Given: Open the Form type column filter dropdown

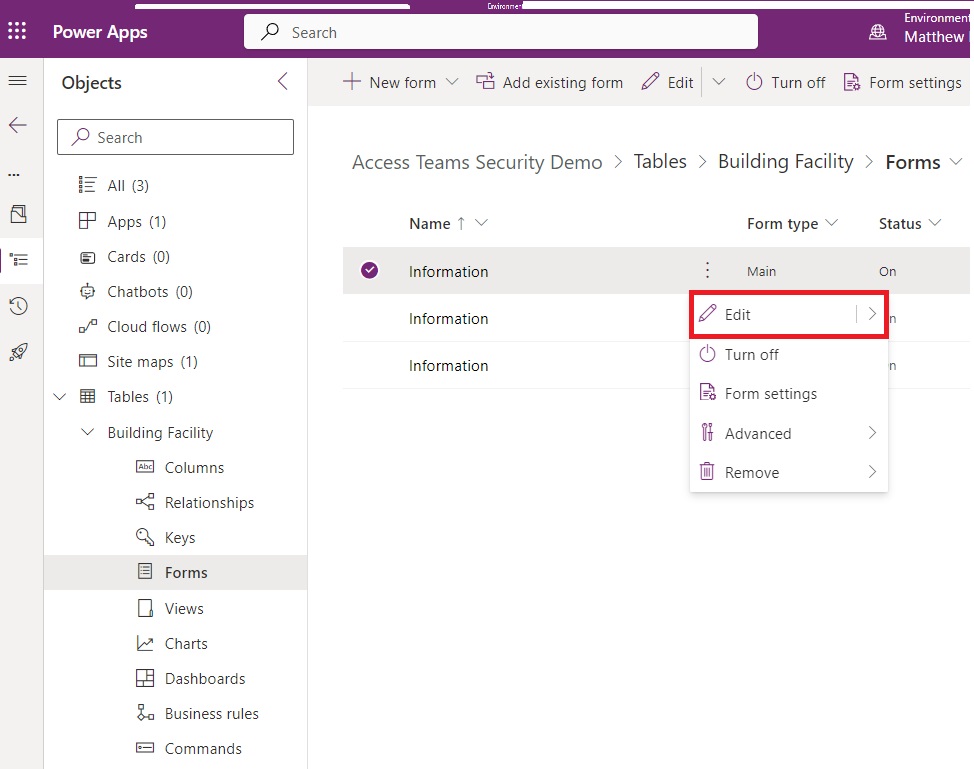Looking at the screenshot, I should [831, 223].
